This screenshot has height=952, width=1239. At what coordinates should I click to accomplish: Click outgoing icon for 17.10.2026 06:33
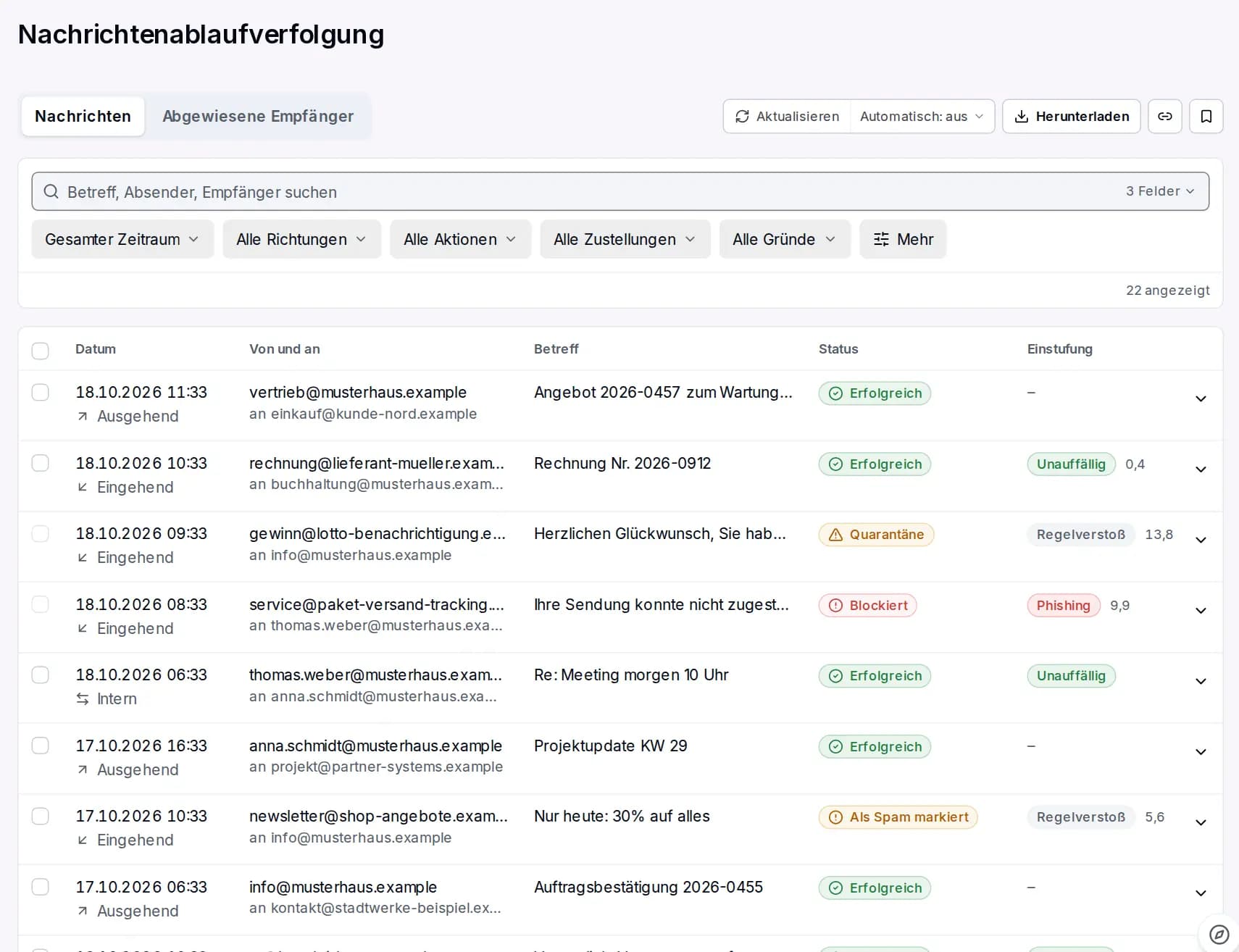click(83, 911)
